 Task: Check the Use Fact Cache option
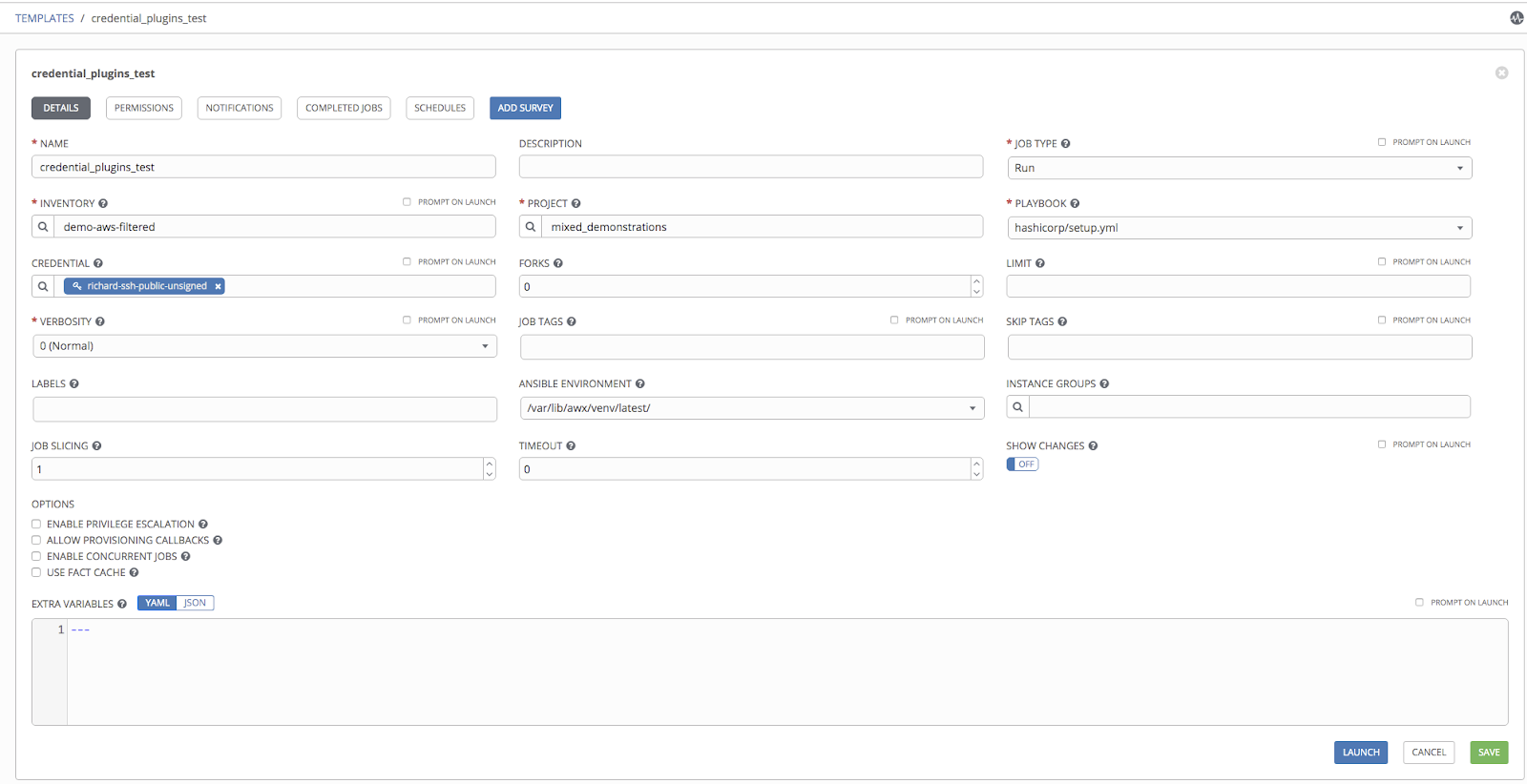pos(36,572)
